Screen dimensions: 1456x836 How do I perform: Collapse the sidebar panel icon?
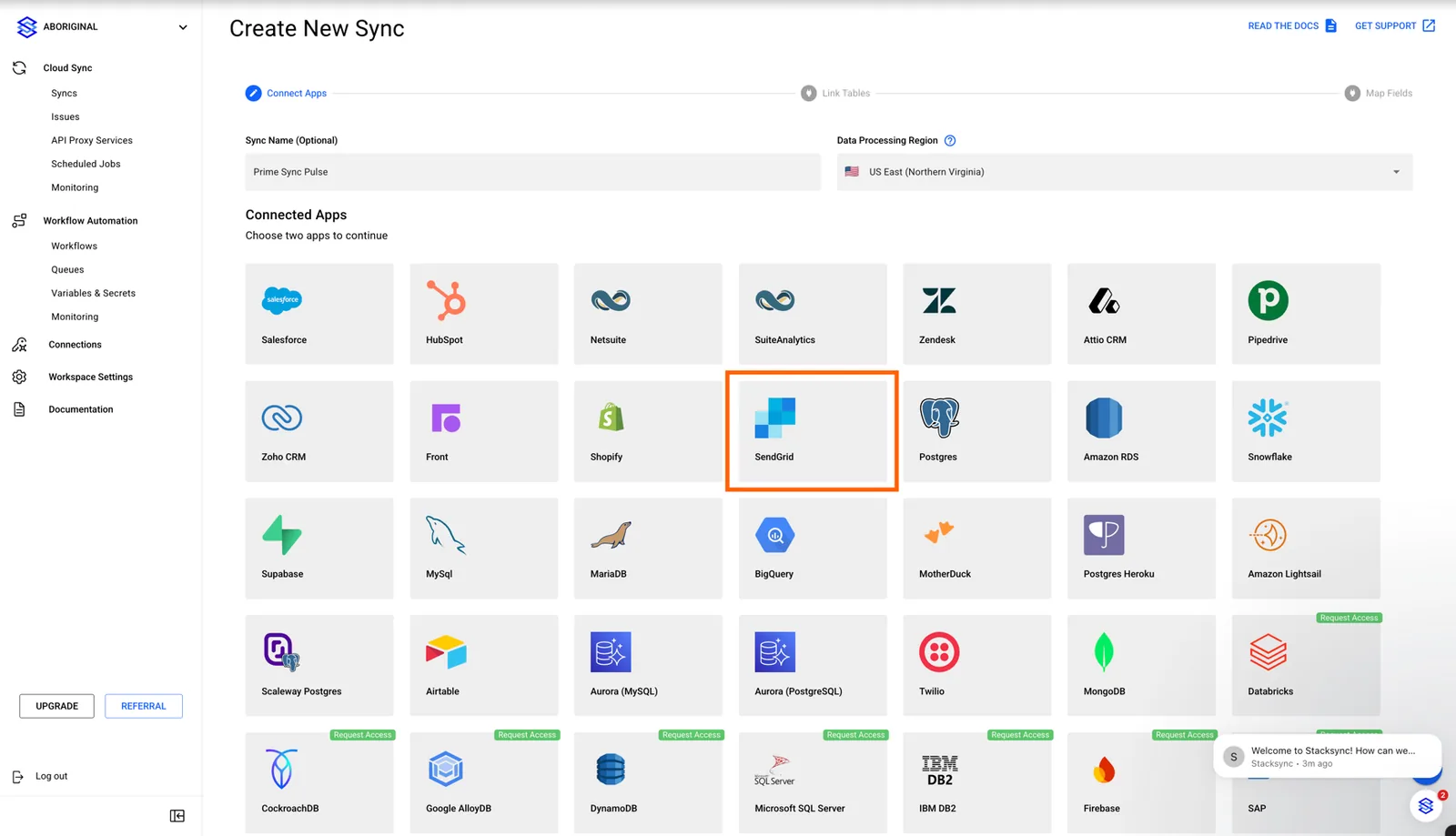[x=177, y=816]
